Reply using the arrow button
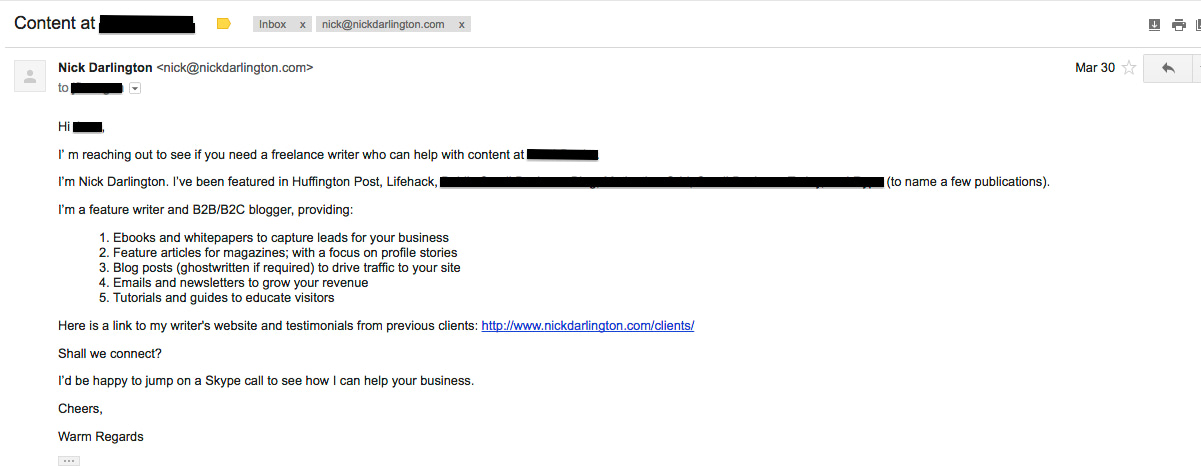This screenshot has width=1201, height=475. (1168, 68)
